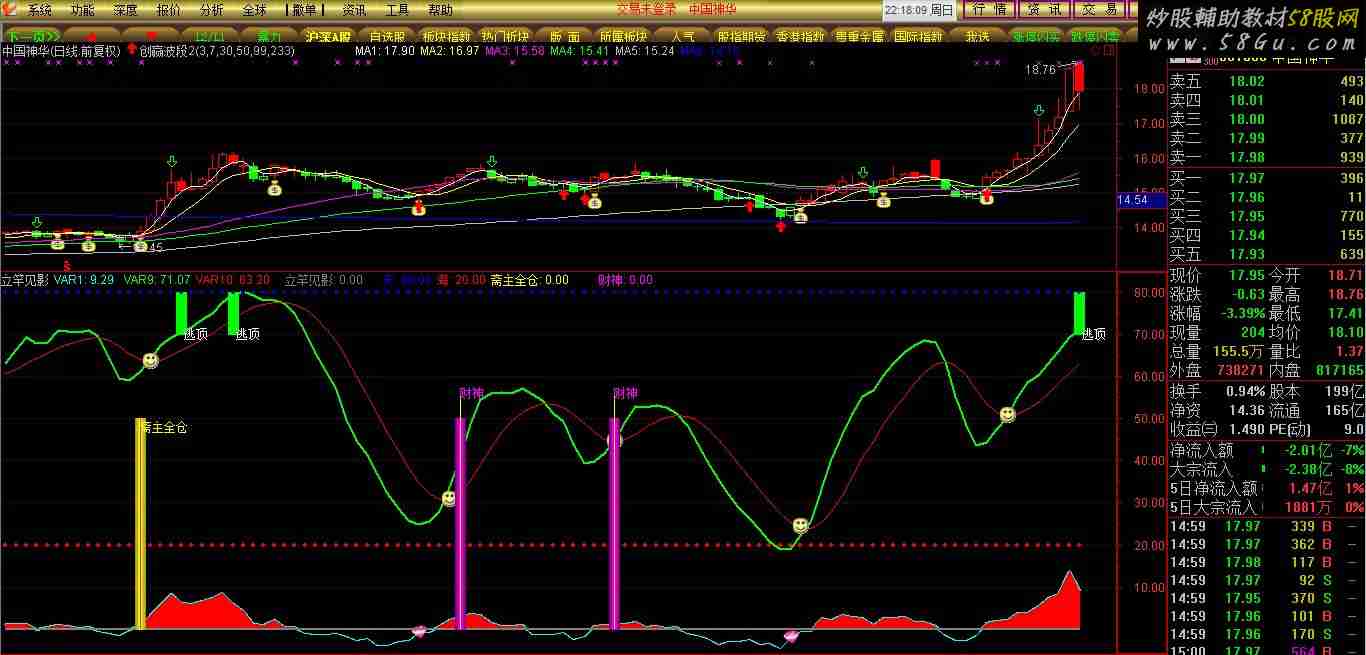This screenshot has height=655, width=1366.
Task: Click the 行情 button at top right
Action: point(989,10)
